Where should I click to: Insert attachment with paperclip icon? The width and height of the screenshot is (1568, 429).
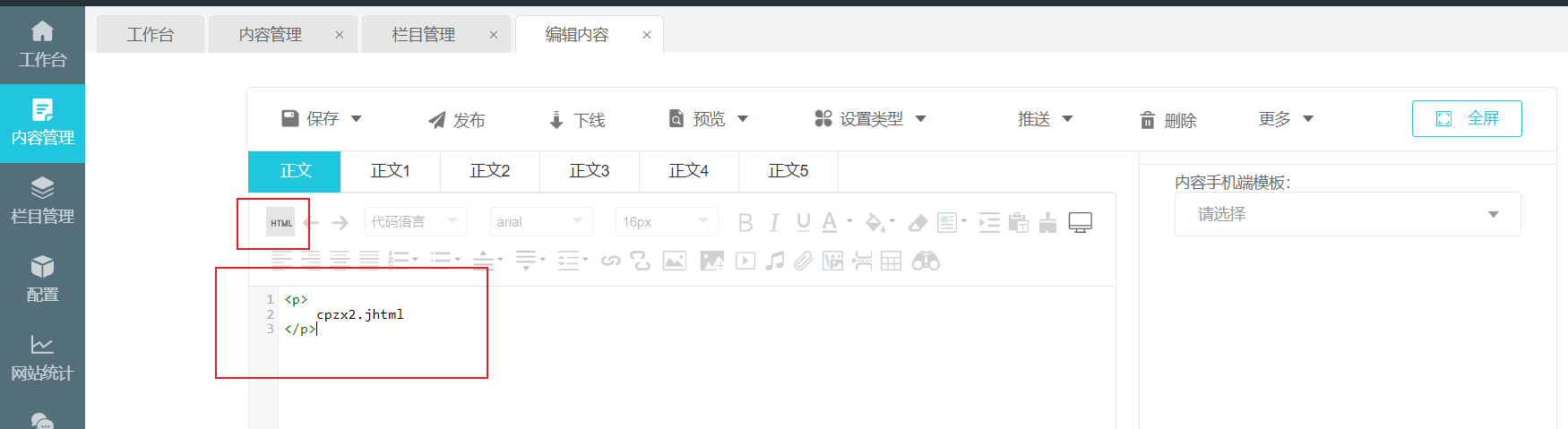pyautogui.click(x=804, y=261)
